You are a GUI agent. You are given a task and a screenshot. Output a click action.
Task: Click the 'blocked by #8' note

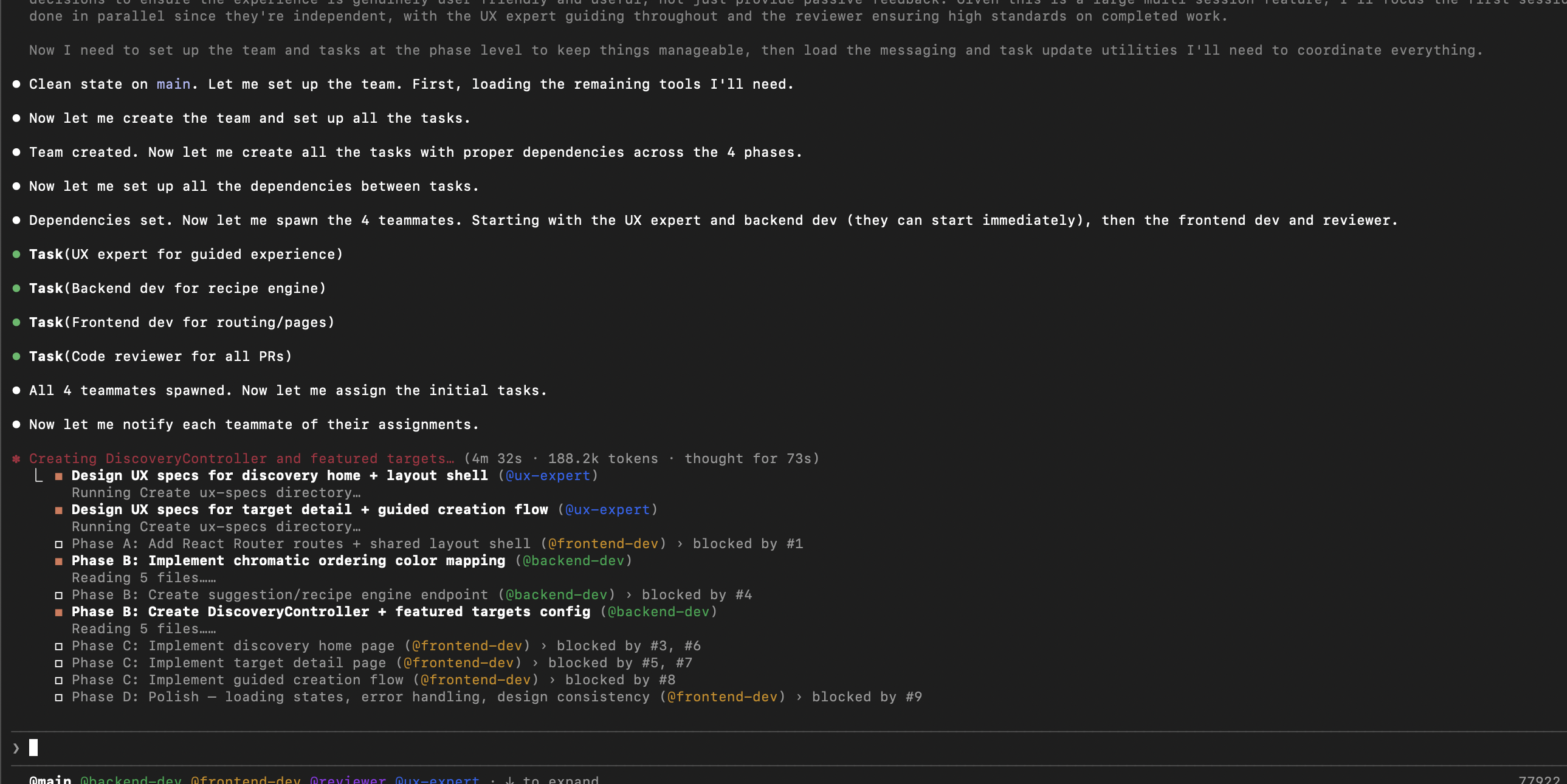click(621, 680)
